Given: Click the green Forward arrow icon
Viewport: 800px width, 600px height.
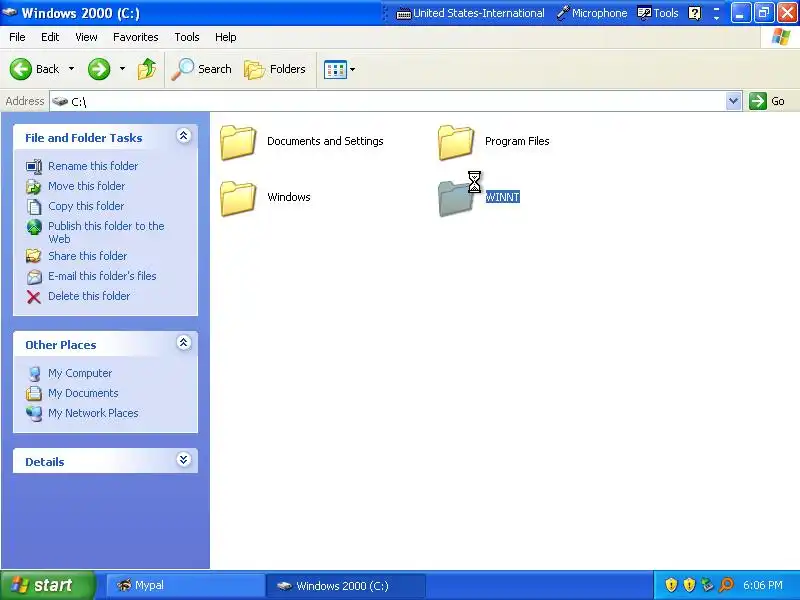Looking at the screenshot, I should point(99,69).
